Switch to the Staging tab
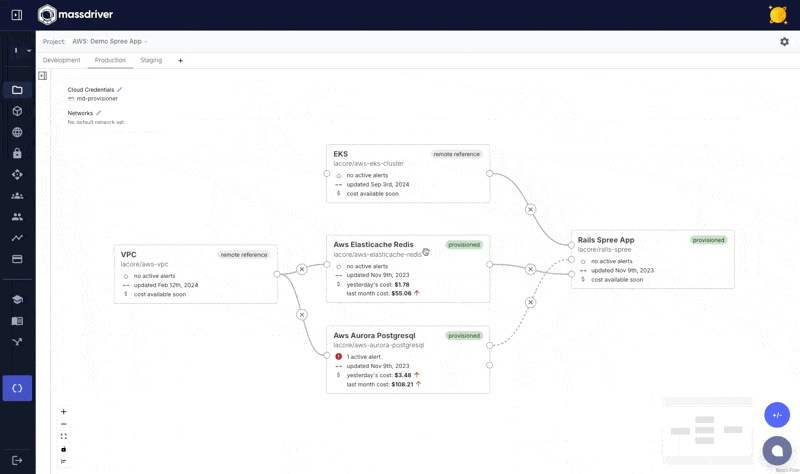The width and height of the screenshot is (800, 474). [x=151, y=60]
